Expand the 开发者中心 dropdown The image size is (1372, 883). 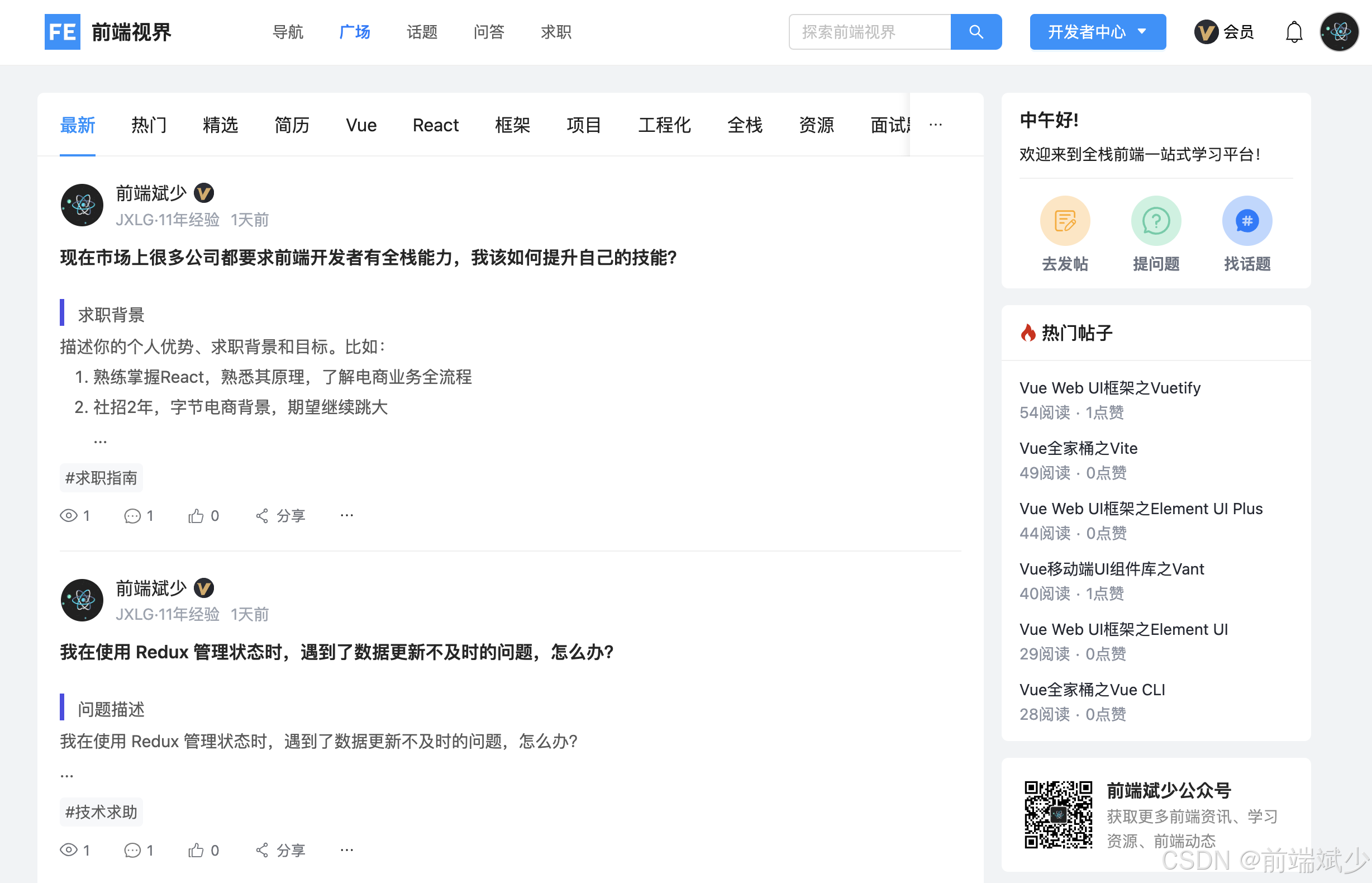pos(1097,32)
